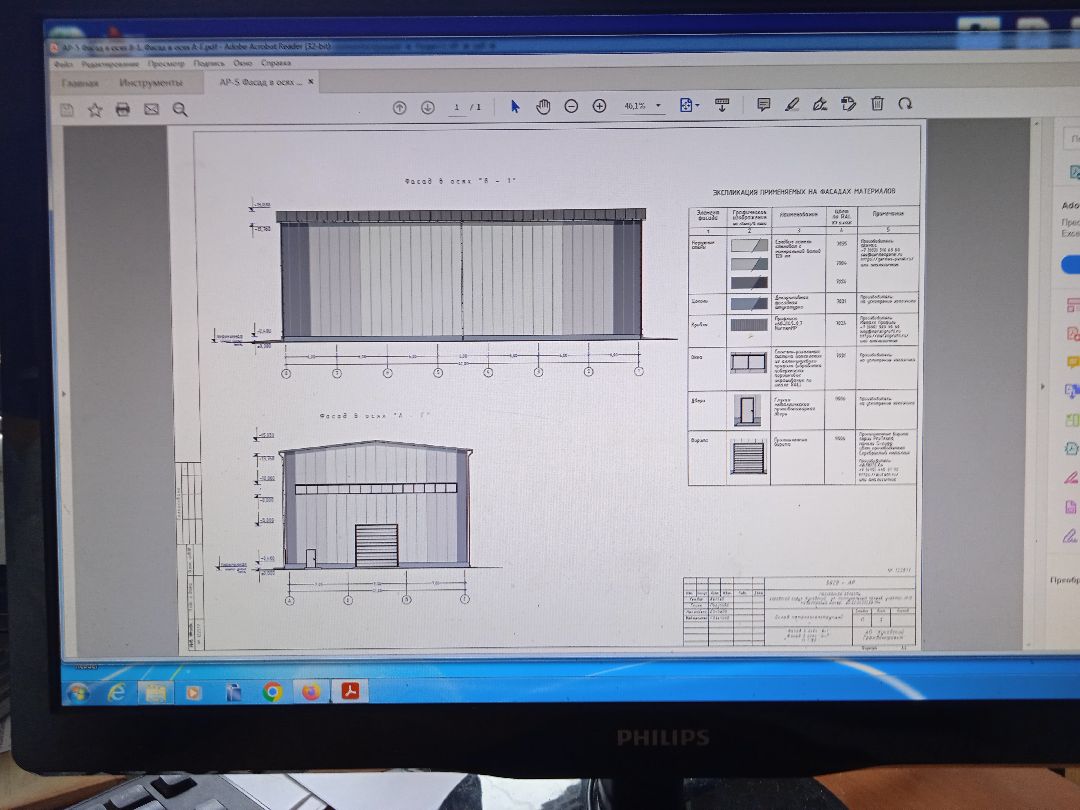This screenshot has width=1080, height=810.
Task: Open the zoom level 46,1% dropdown
Action: (658, 105)
